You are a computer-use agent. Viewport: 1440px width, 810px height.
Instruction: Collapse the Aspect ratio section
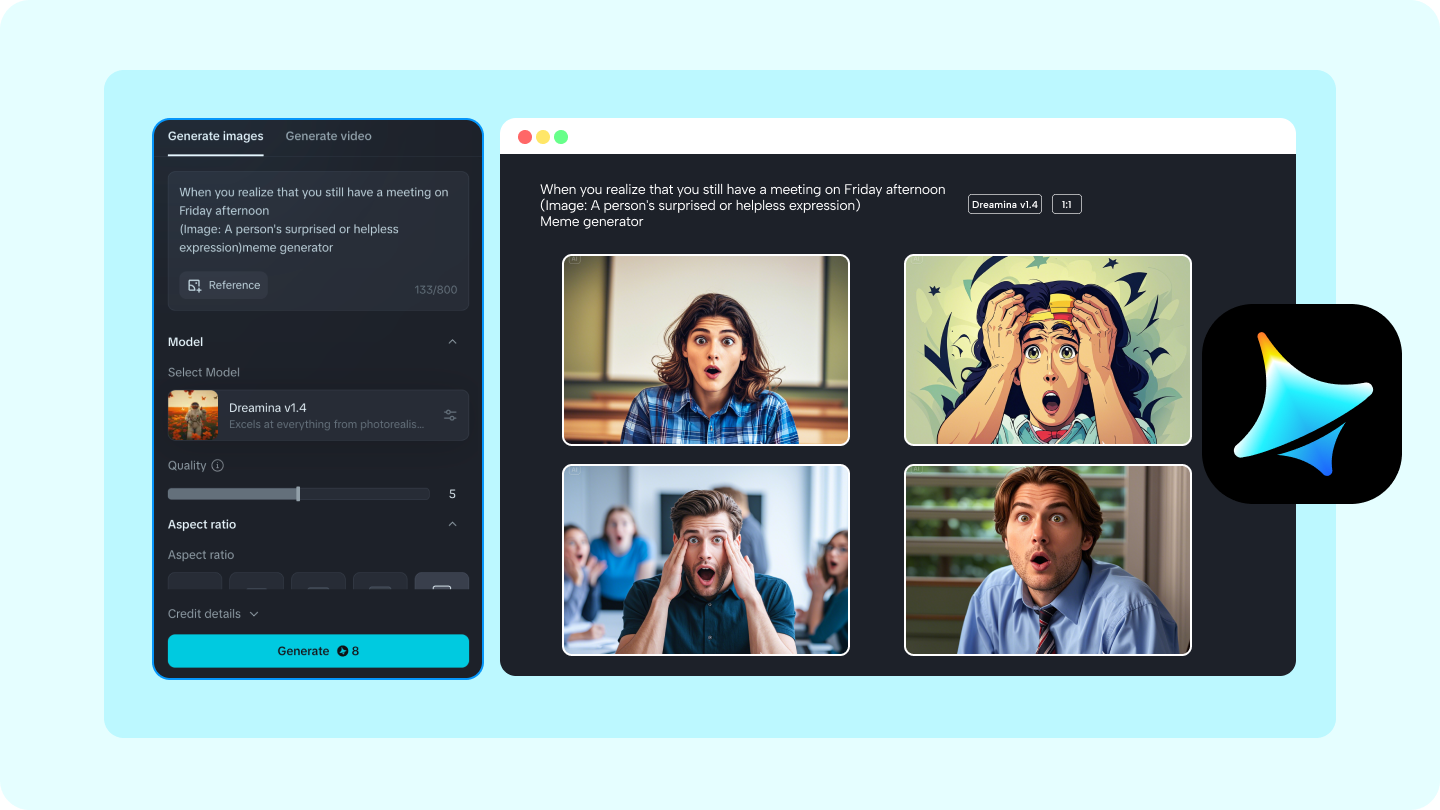pos(453,523)
